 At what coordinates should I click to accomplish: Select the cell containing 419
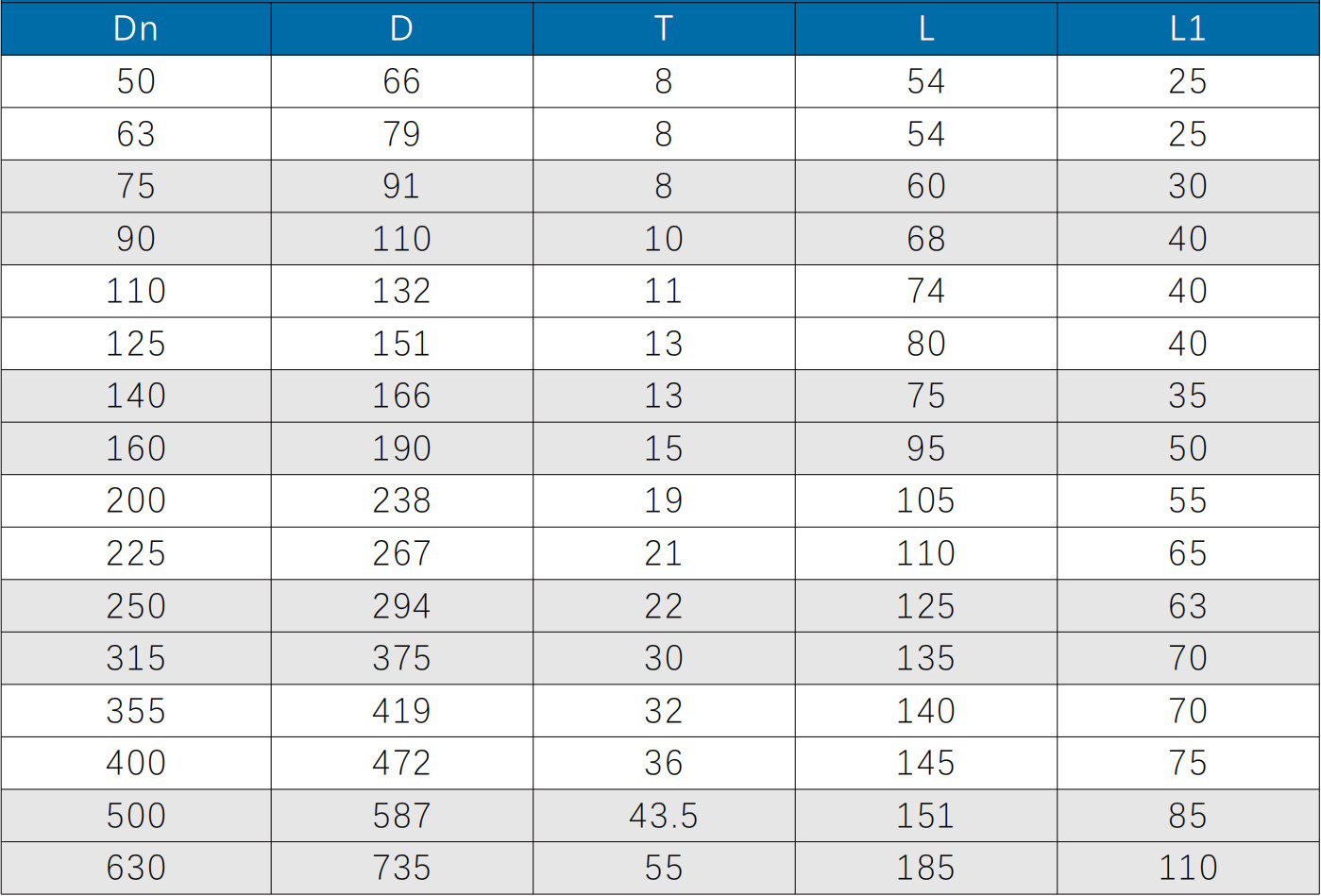[401, 711]
